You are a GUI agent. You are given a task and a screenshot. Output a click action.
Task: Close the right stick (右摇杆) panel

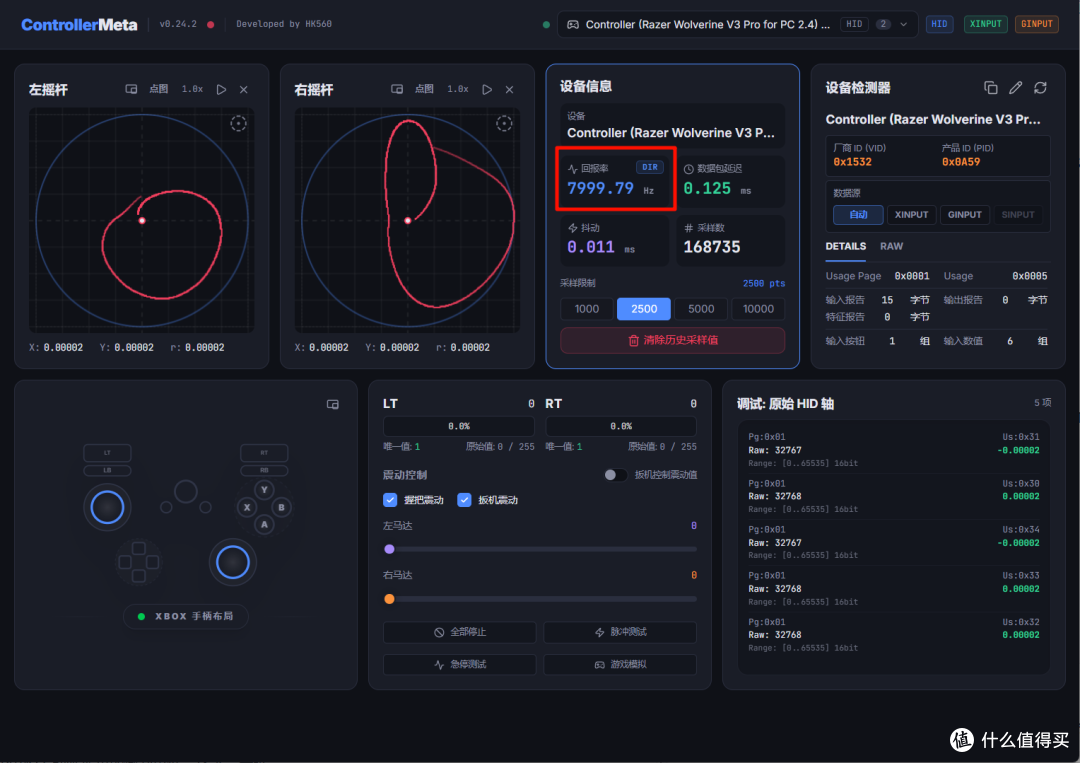click(x=510, y=90)
